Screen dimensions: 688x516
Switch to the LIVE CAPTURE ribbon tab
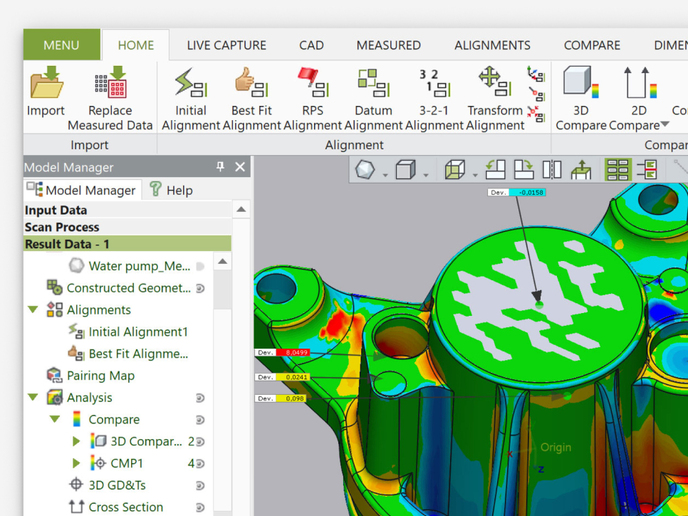point(226,45)
